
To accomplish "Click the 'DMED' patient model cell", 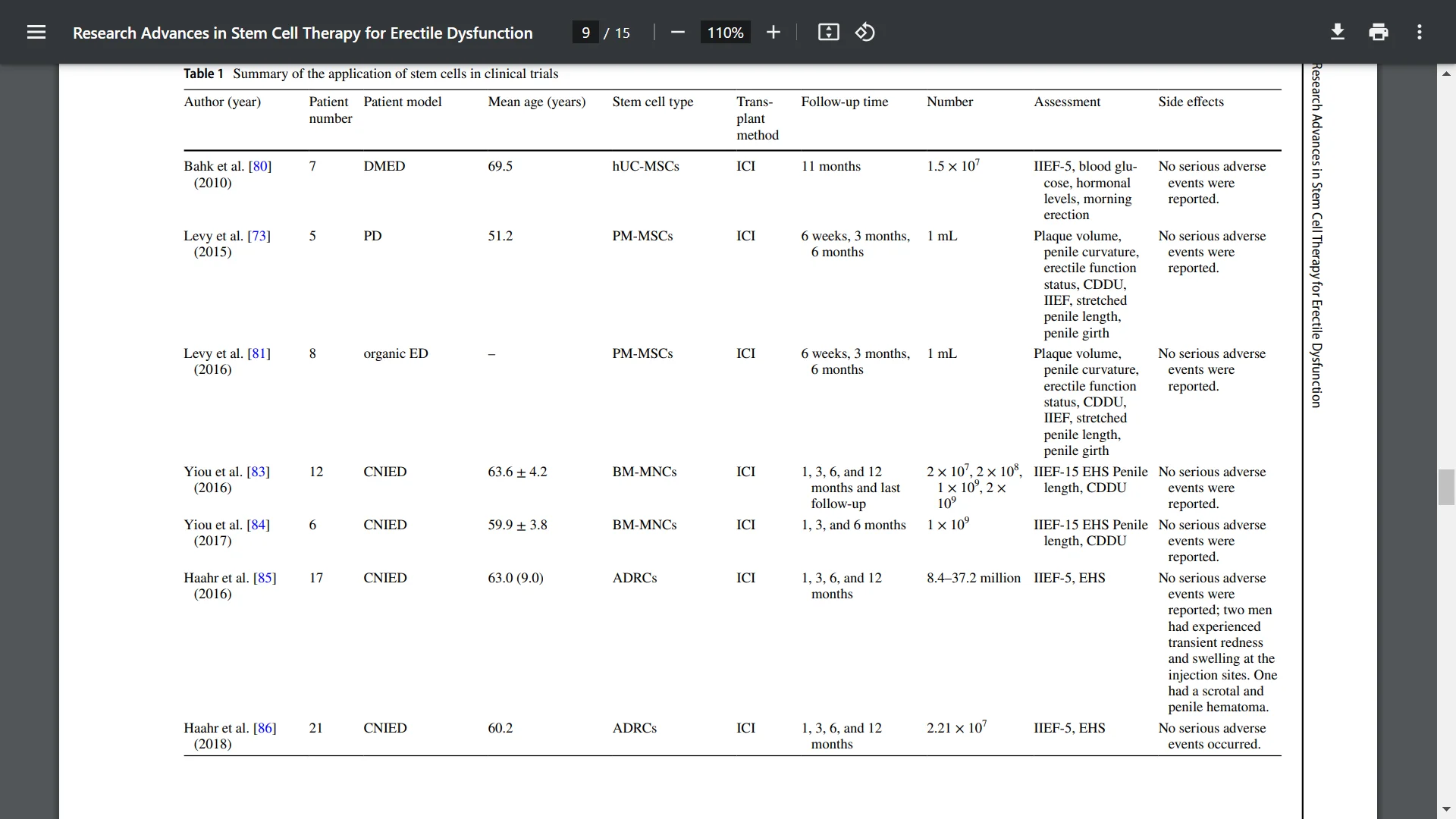I will click(x=384, y=166).
